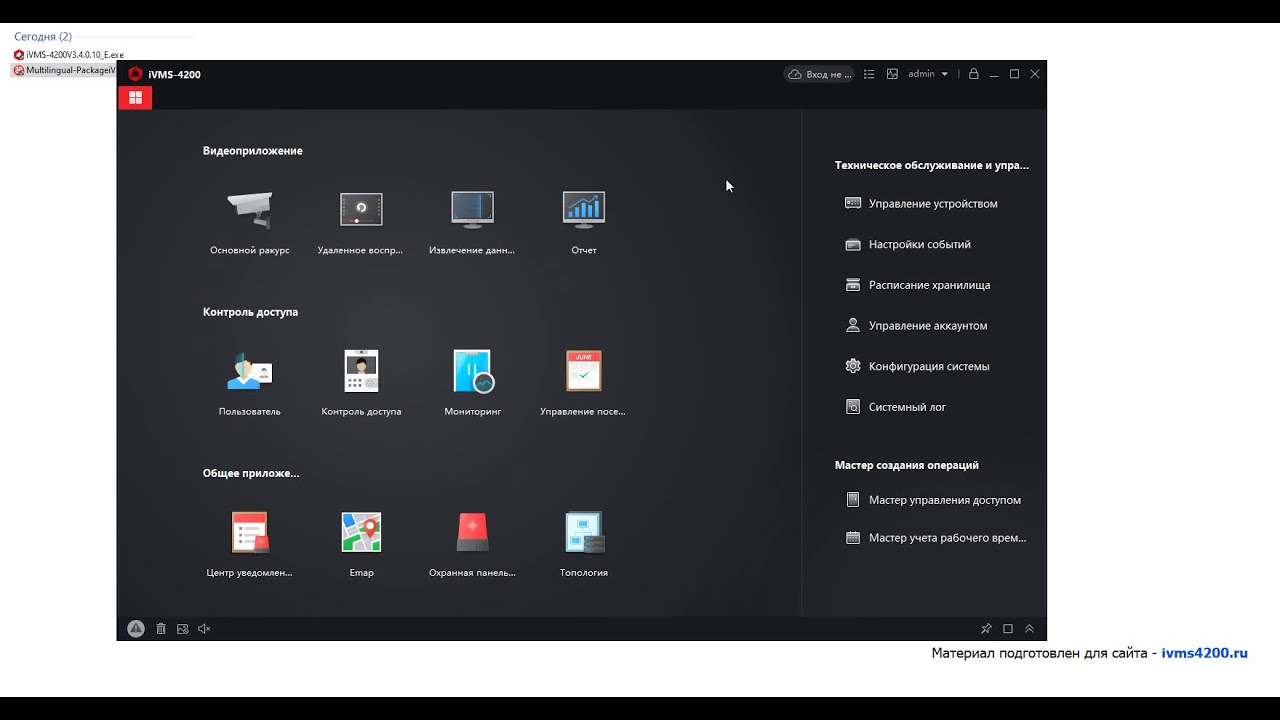Viewport: 1280px width, 720px height.
Task: Open Настройки событий
Action: tap(907, 244)
